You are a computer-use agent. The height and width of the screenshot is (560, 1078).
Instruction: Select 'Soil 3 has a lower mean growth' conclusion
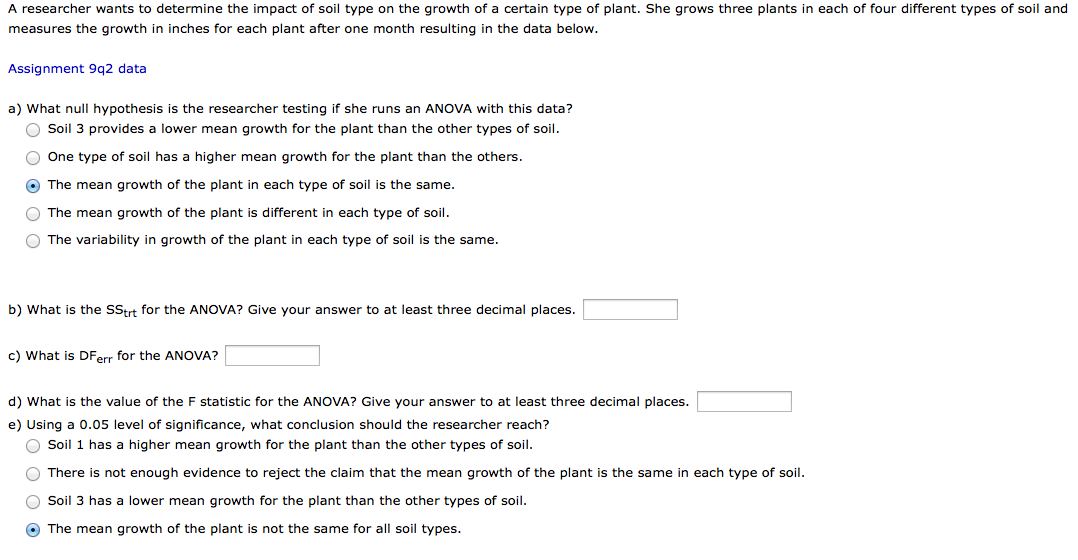33,502
